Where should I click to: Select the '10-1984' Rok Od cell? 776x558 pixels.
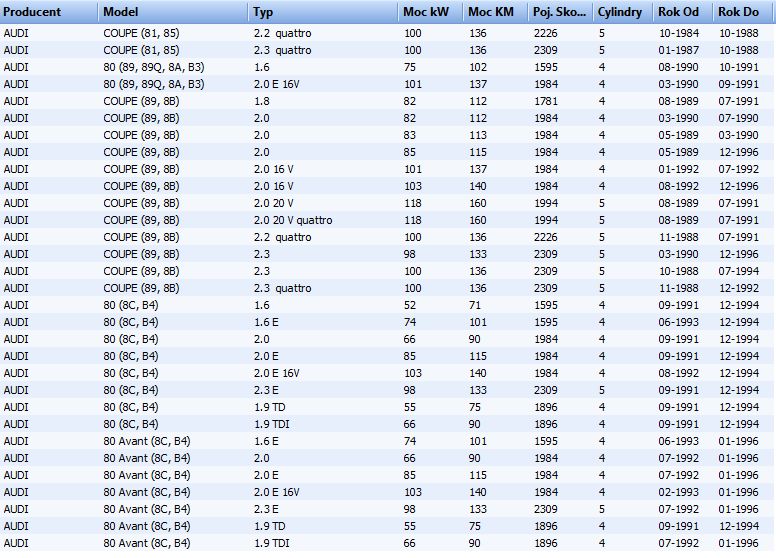pyautogui.click(x=679, y=33)
